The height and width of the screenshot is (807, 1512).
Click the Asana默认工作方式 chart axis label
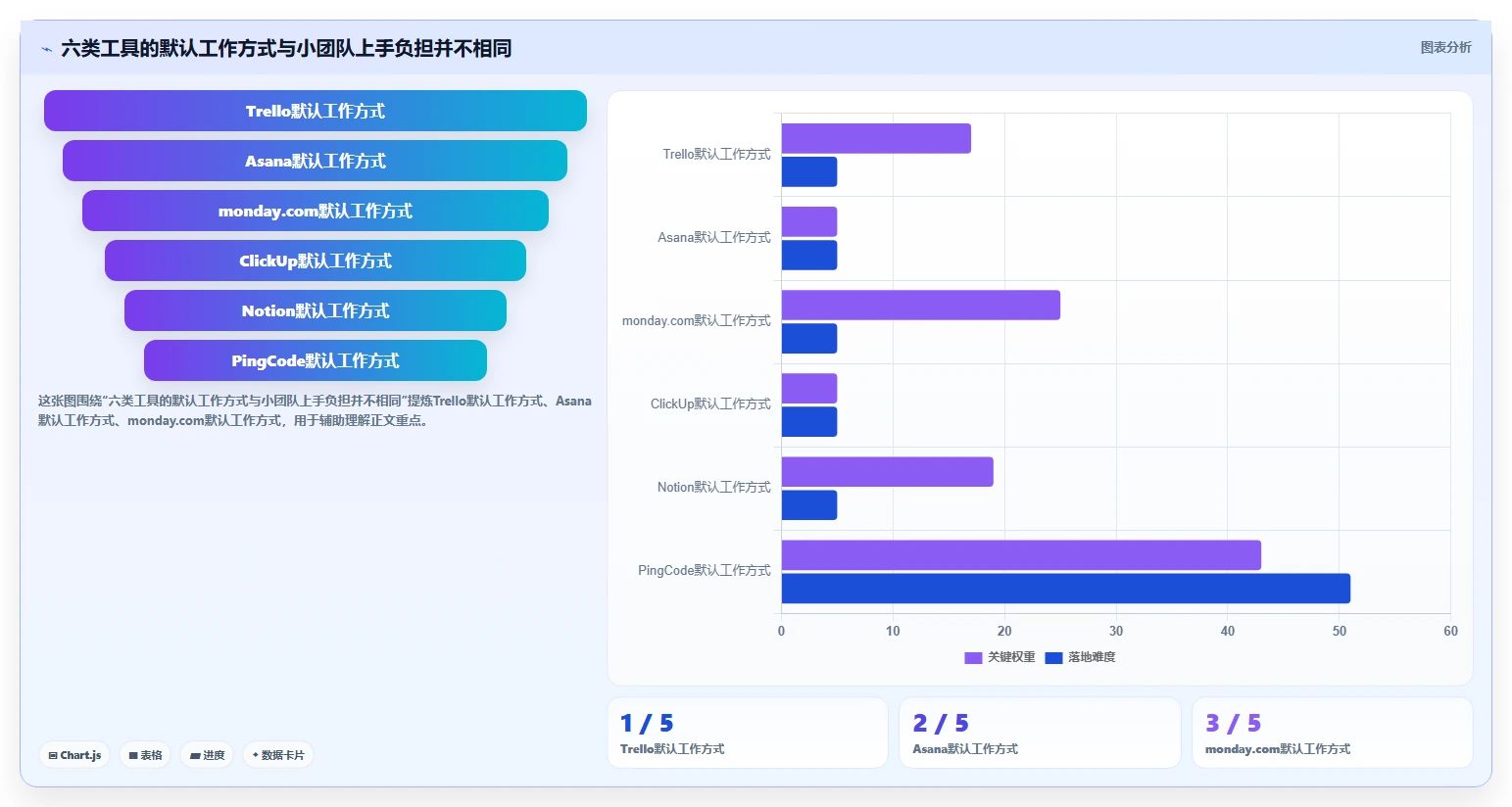point(714,238)
